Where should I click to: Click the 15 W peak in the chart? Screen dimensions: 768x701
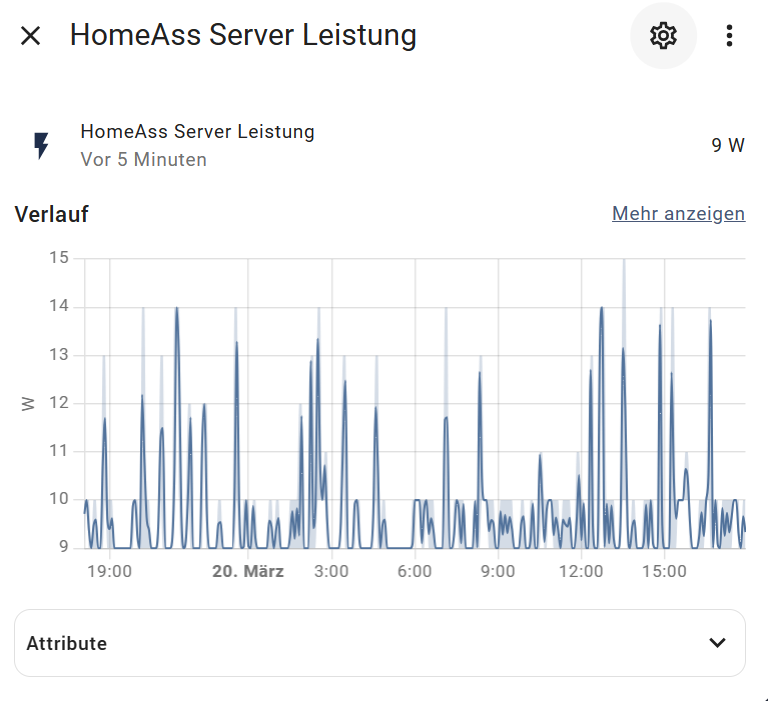point(624,262)
